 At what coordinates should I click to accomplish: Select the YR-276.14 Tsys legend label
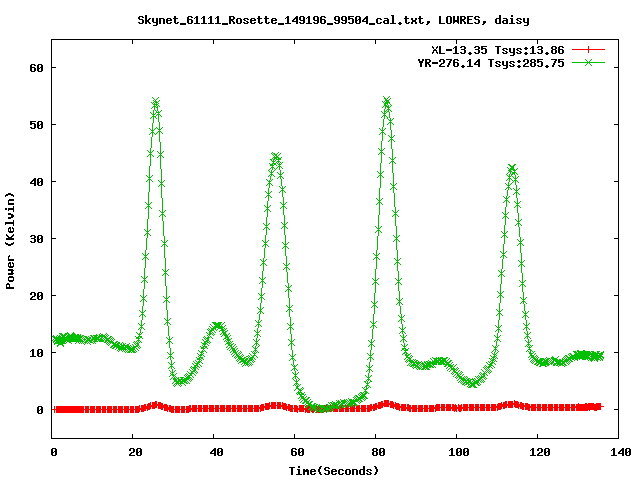click(491, 62)
